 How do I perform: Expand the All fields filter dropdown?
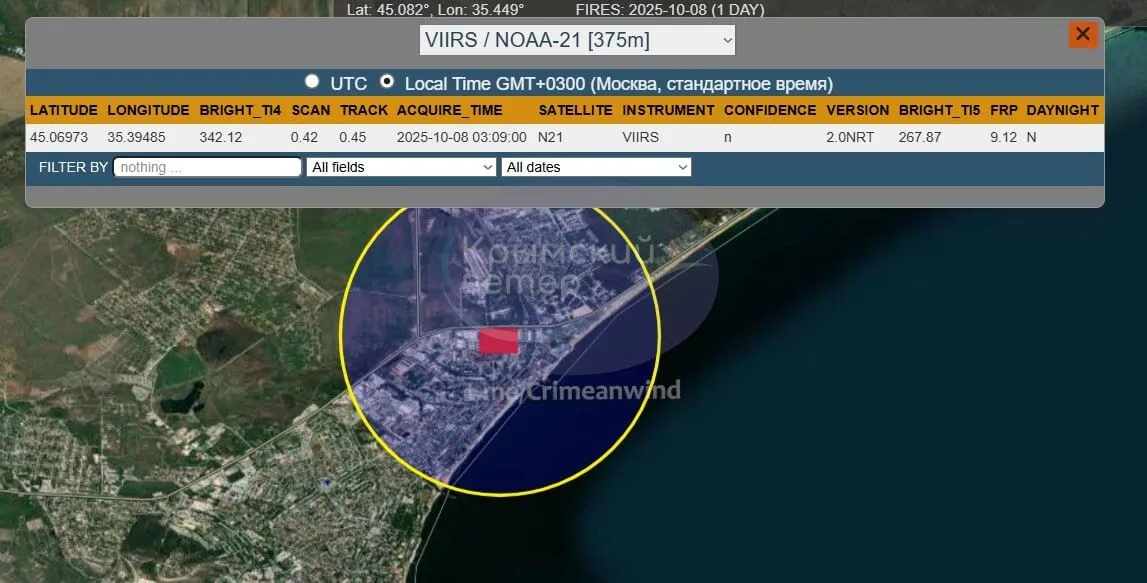coord(401,167)
